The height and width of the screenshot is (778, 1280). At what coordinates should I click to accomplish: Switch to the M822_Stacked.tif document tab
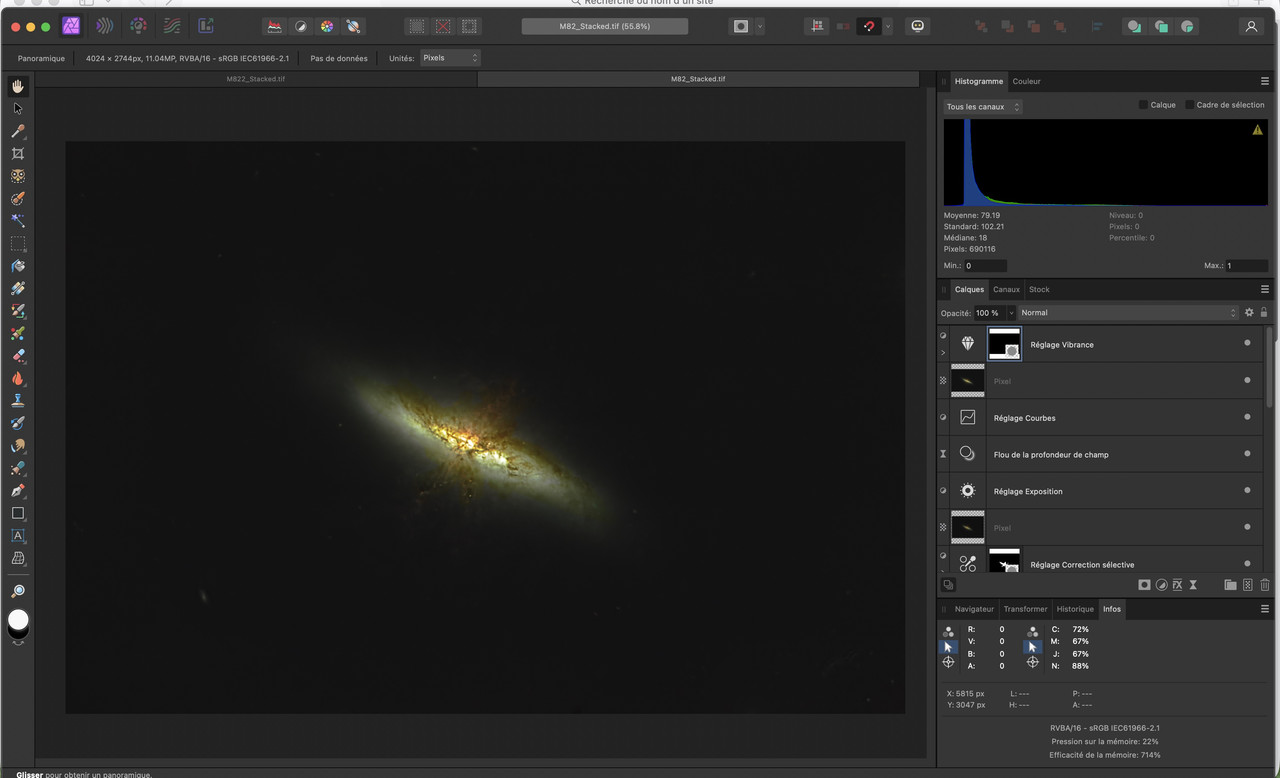click(255, 78)
